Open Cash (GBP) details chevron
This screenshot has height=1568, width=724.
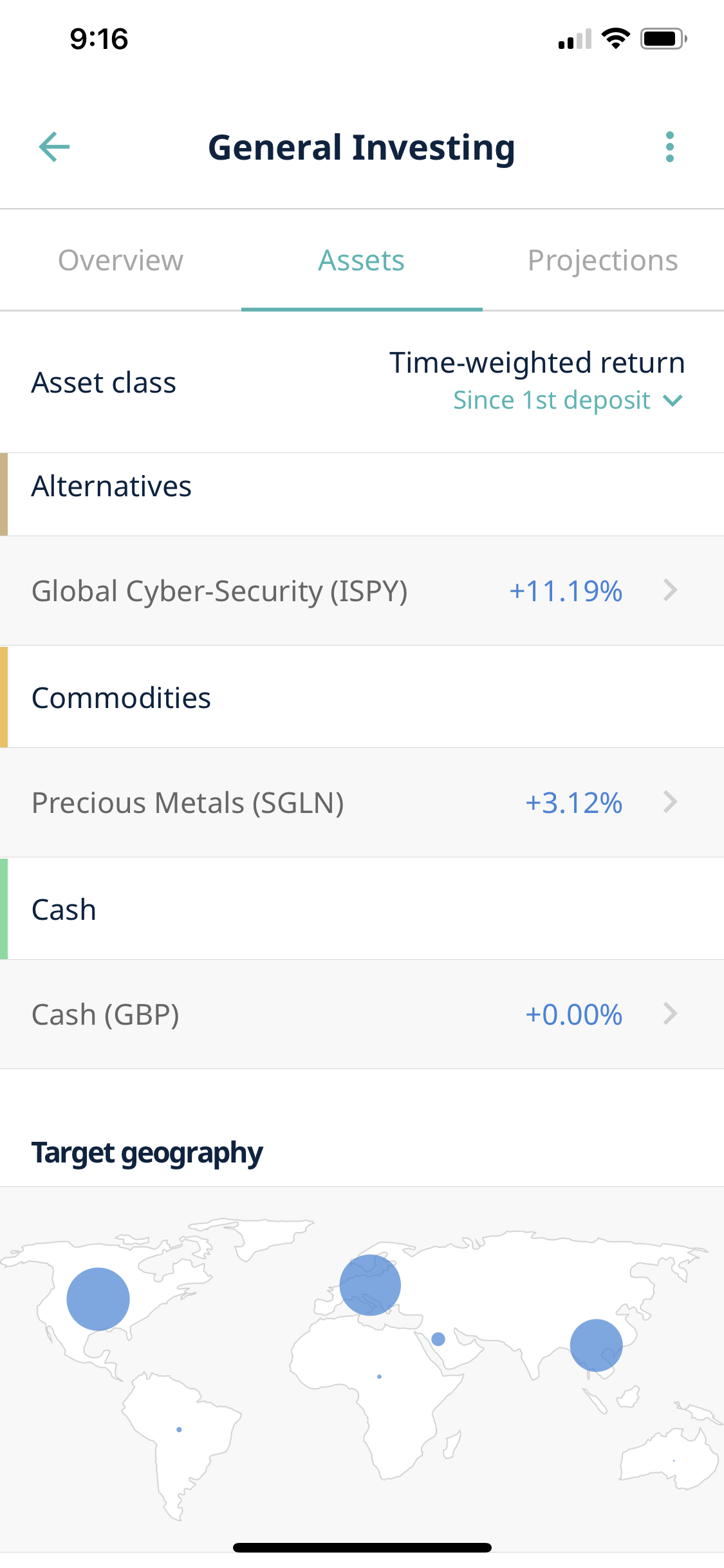(x=670, y=1014)
